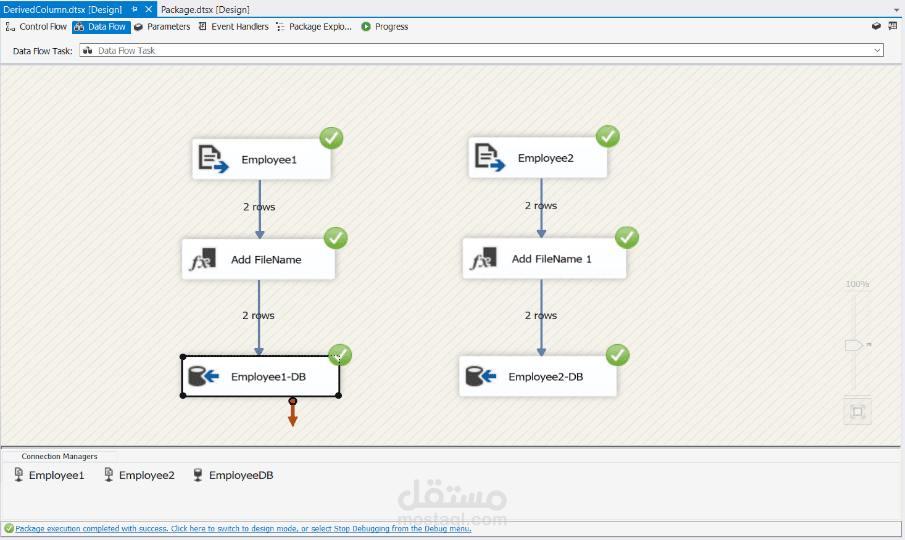Viewport: 905px width, 540px height.
Task: Click the green success icon in status bar
Action: point(9,528)
